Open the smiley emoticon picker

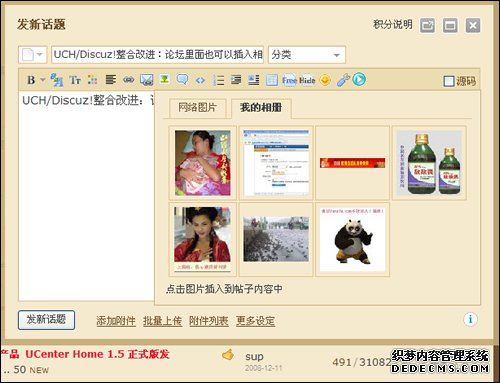tap(325, 80)
